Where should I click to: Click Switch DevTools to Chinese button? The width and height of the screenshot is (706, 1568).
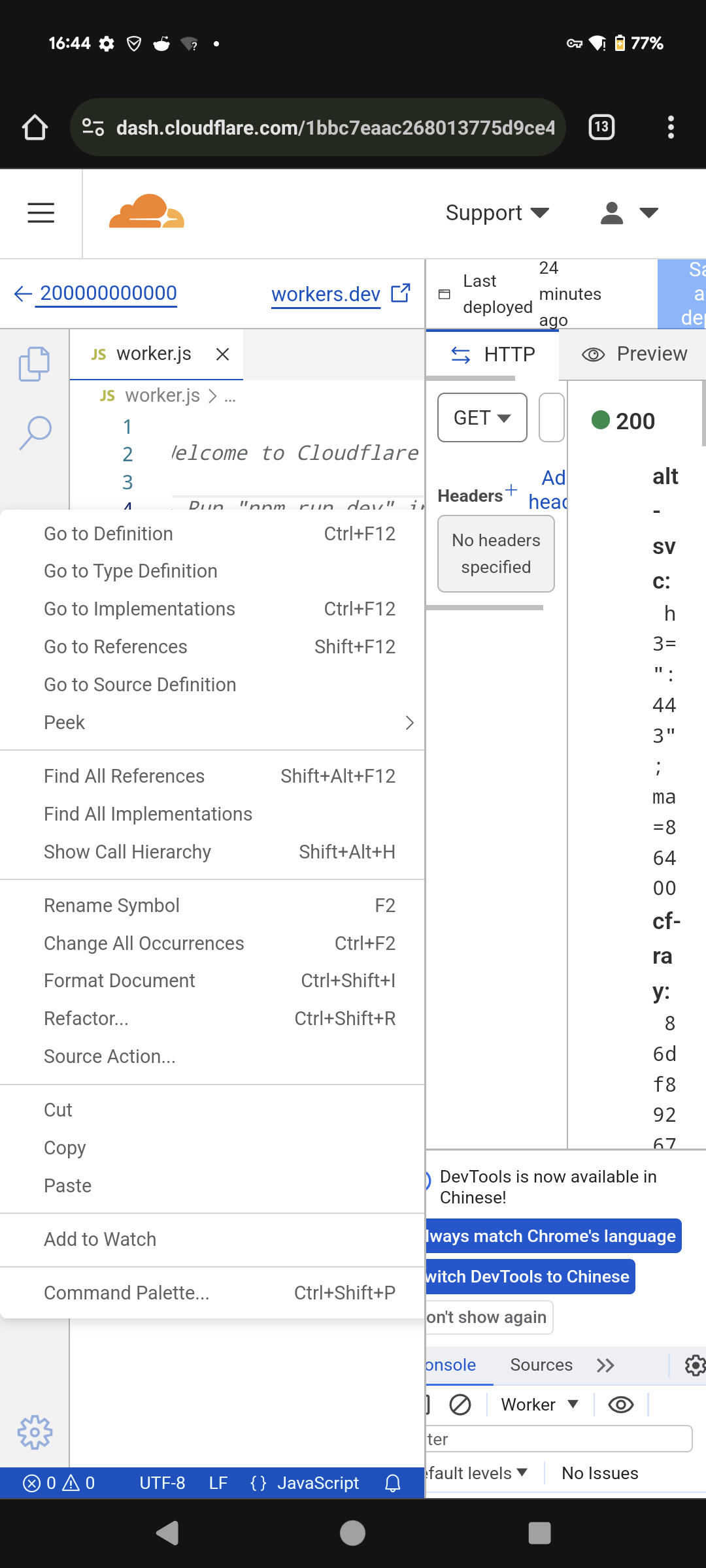click(x=529, y=1277)
